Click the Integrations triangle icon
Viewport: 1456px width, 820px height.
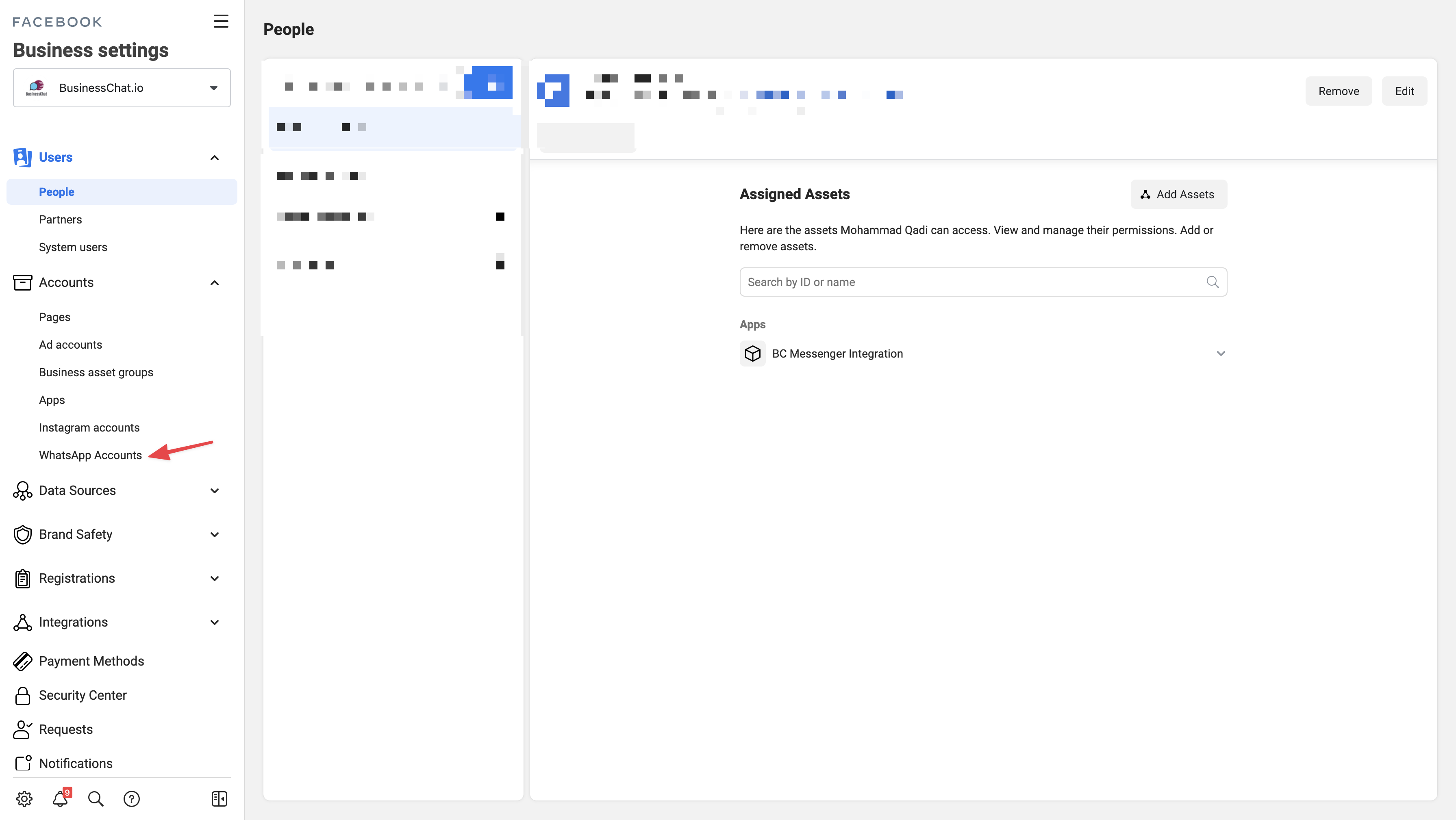[x=23, y=622]
